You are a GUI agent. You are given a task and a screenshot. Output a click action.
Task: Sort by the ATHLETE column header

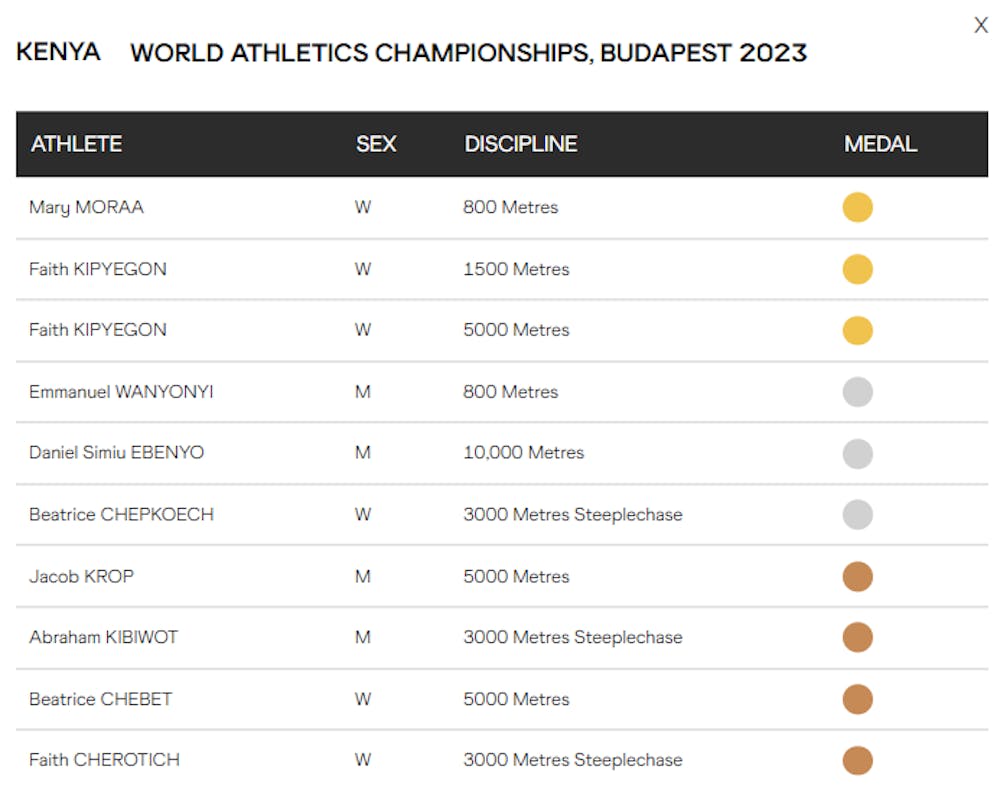coord(76,144)
